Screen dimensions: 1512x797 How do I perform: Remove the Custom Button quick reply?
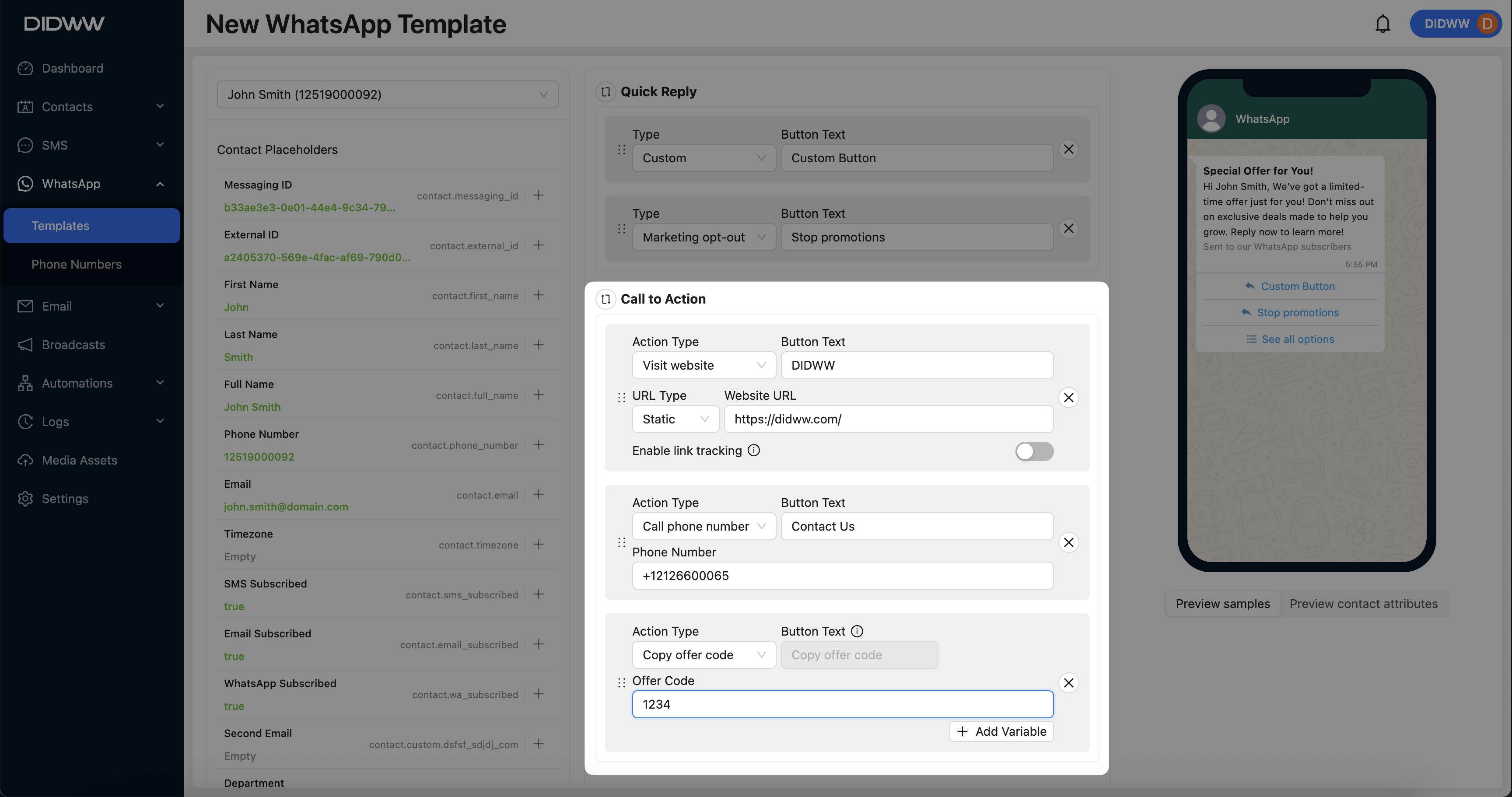(x=1068, y=150)
